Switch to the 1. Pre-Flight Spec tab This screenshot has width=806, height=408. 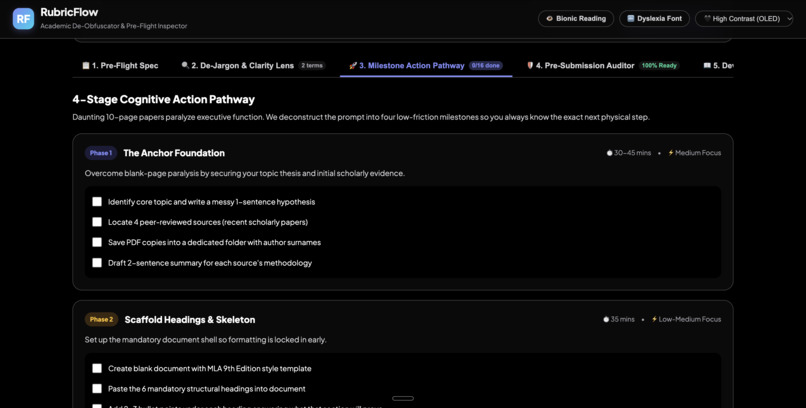coord(120,66)
